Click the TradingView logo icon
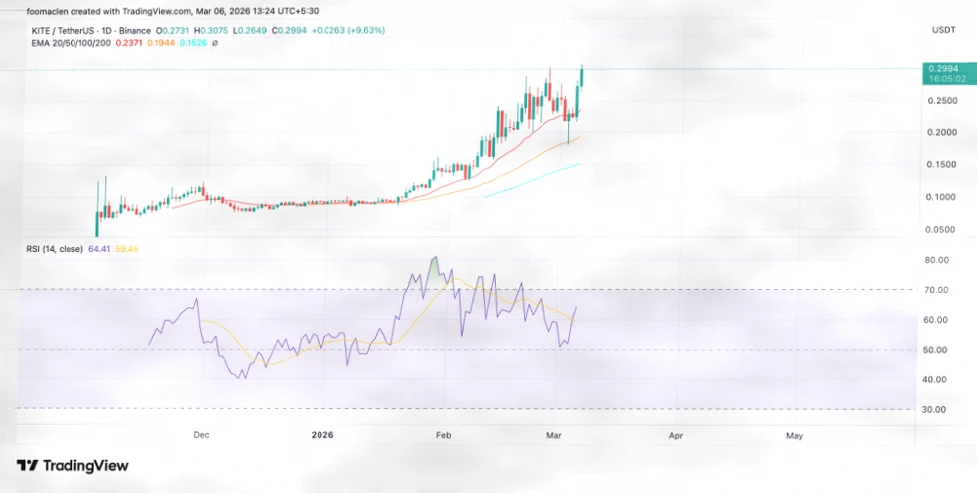Viewport: 977px width, 493px height. (27, 465)
